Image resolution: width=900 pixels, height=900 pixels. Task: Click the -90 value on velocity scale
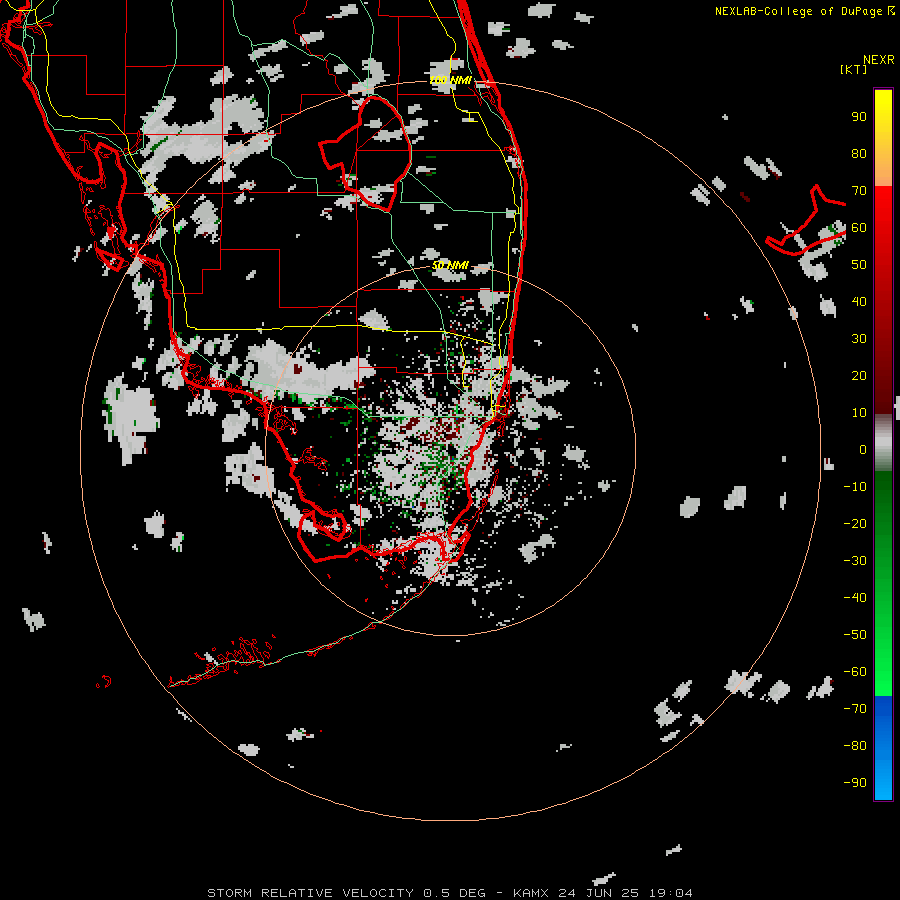pyautogui.click(x=855, y=783)
